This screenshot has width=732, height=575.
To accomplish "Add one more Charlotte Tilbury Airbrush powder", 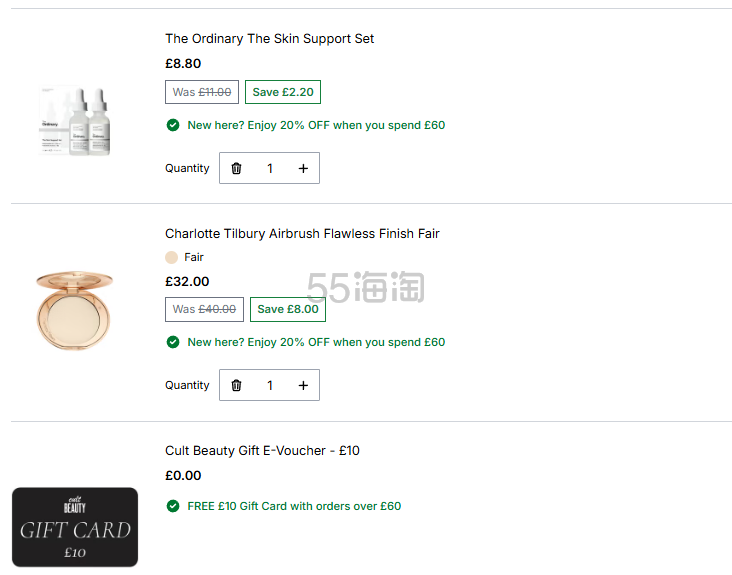I will click(x=303, y=385).
